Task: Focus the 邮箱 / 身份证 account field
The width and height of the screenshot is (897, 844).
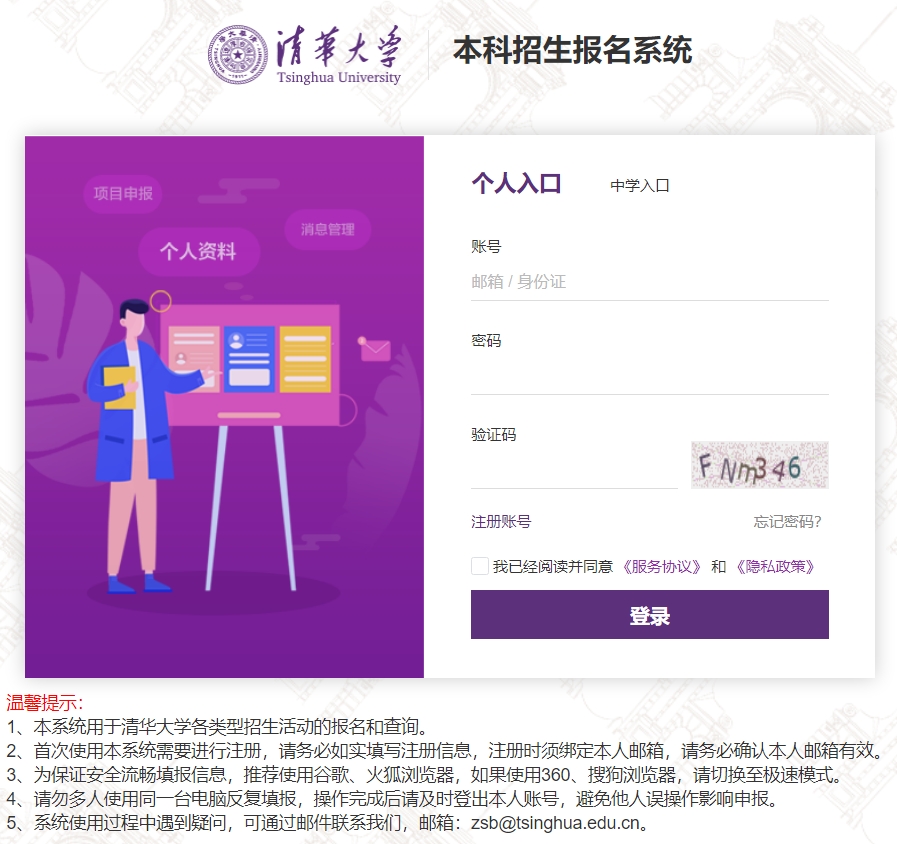Action: [649, 282]
